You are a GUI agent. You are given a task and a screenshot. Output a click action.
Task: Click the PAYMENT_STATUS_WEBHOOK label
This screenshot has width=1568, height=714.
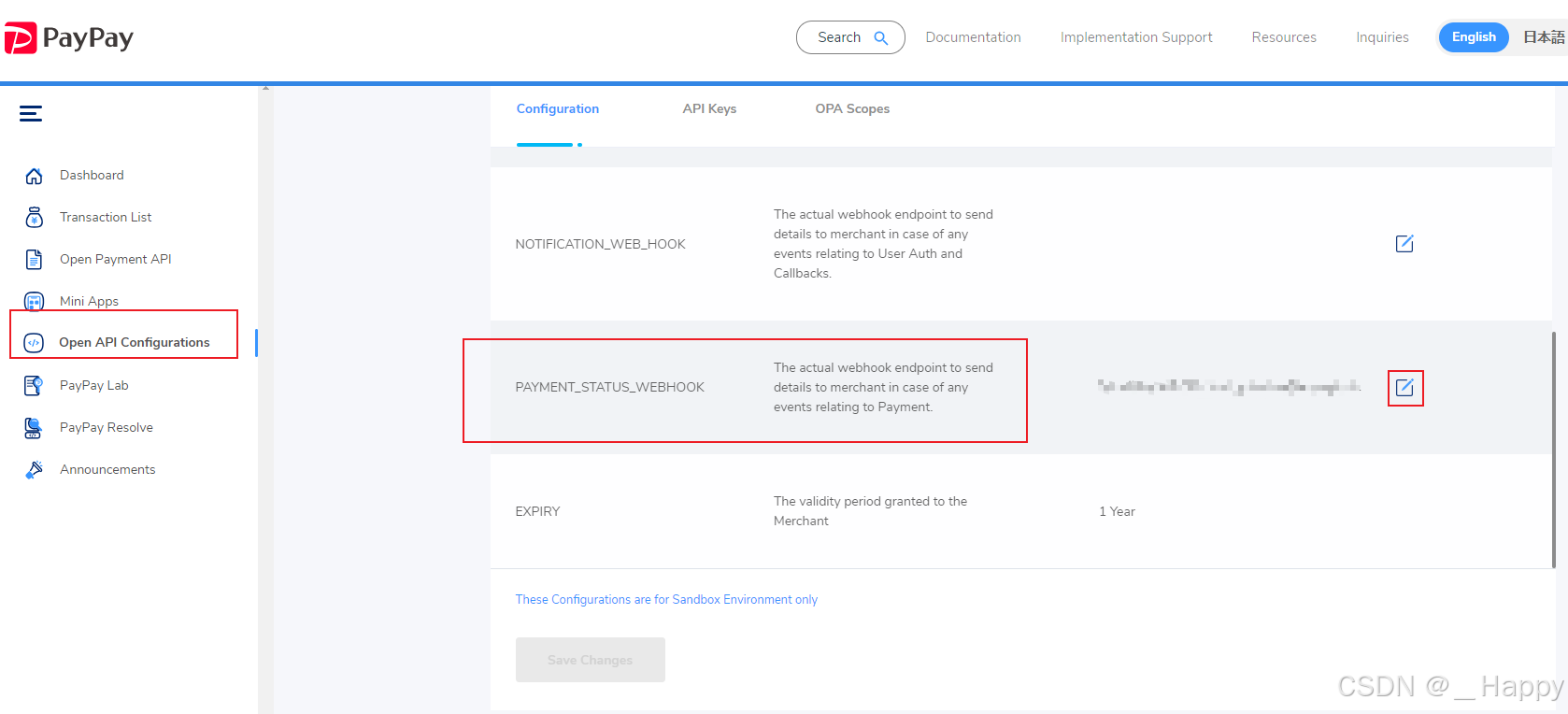click(610, 387)
